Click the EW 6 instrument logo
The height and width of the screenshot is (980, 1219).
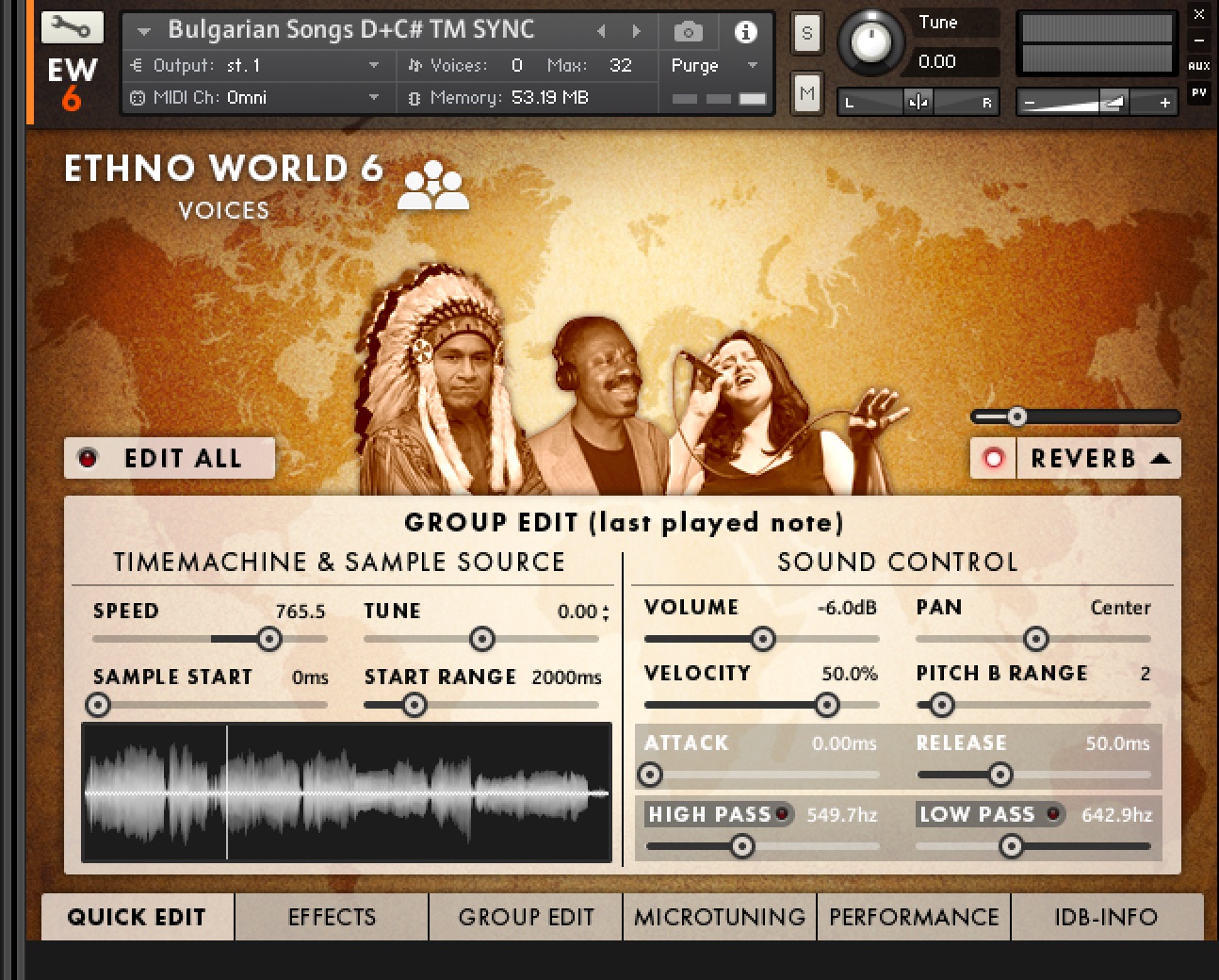(72, 83)
